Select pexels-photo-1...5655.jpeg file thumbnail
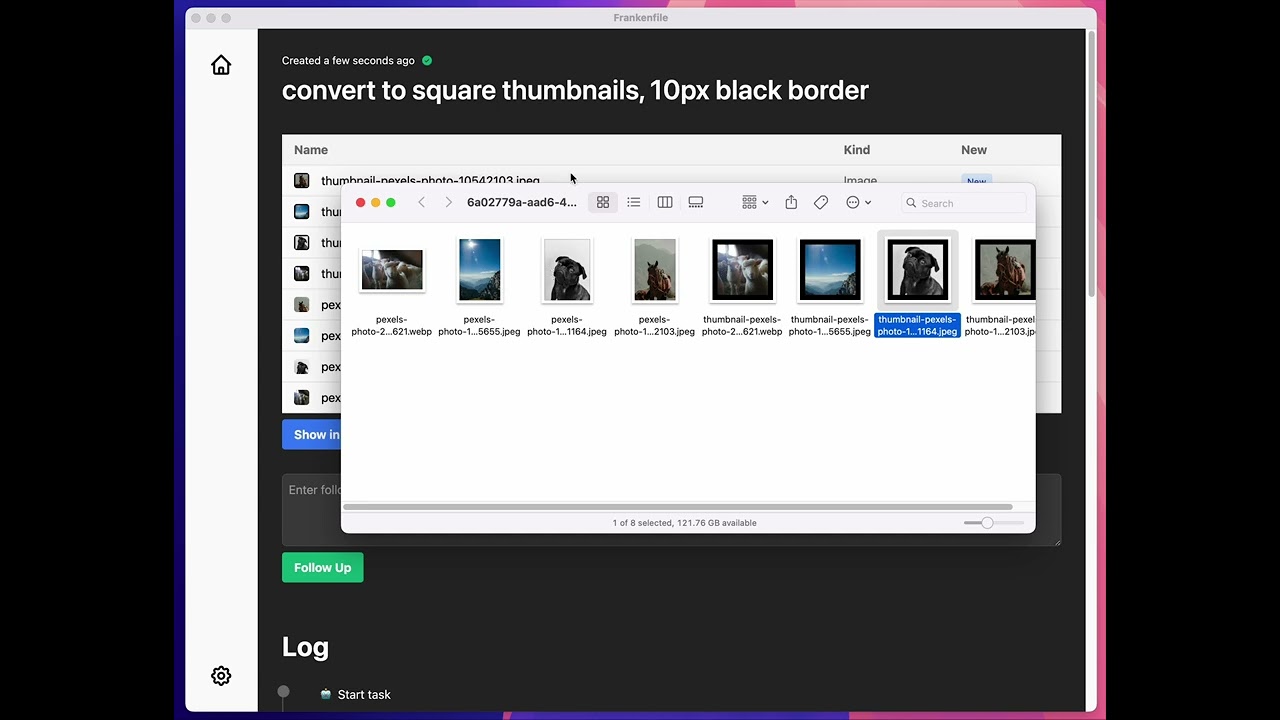1280x720 pixels. tap(479, 270)
